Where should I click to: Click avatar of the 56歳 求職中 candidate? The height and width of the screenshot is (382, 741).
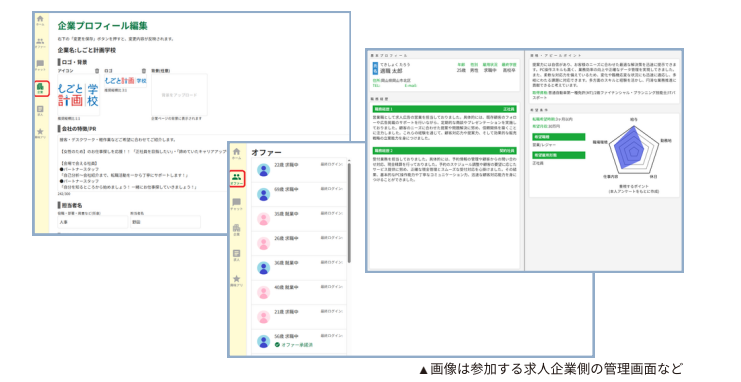[x=263, y=341]
